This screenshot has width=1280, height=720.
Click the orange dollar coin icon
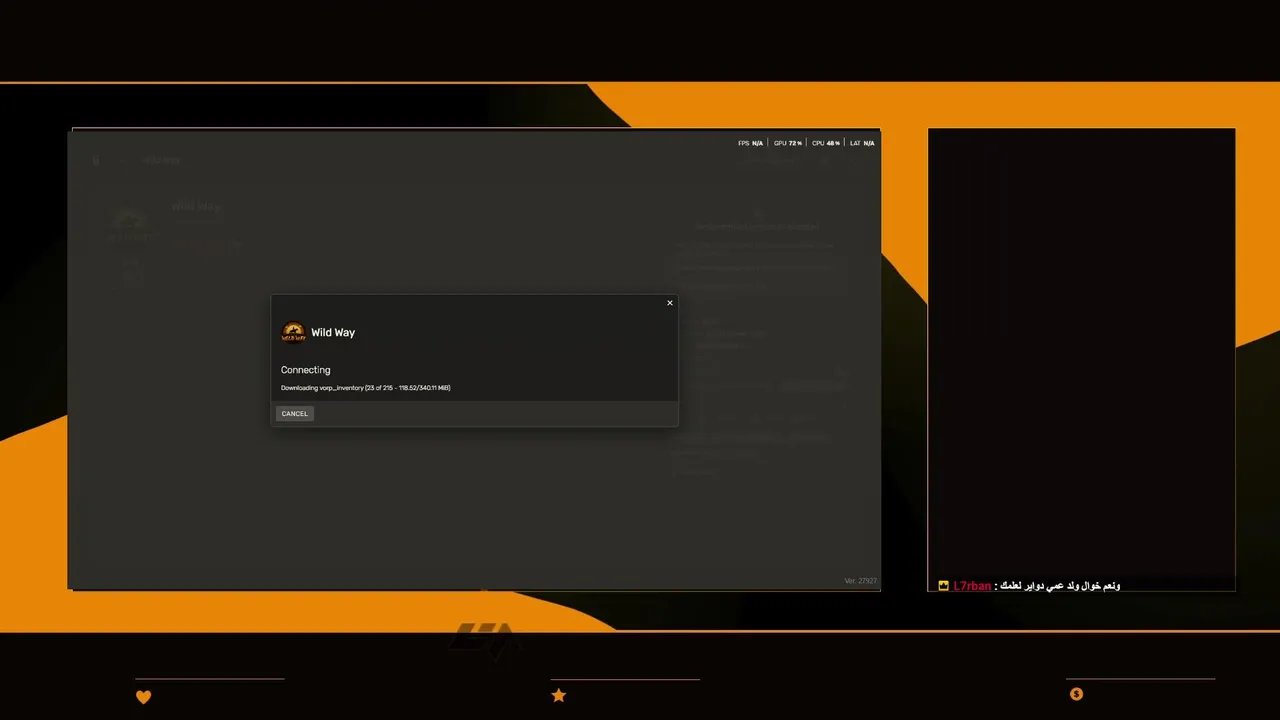click(x=1076, y=694)
